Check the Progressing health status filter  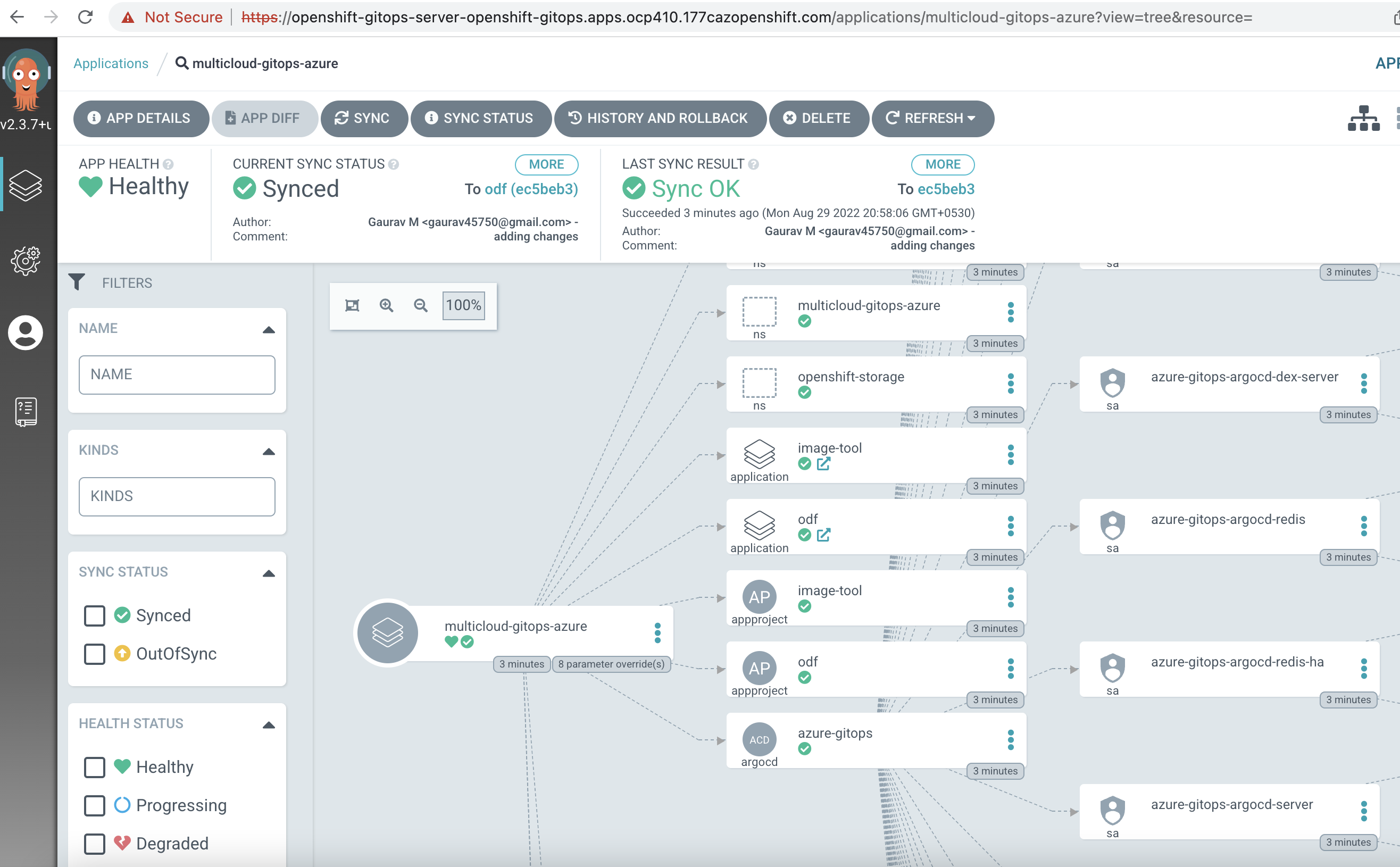95,806
